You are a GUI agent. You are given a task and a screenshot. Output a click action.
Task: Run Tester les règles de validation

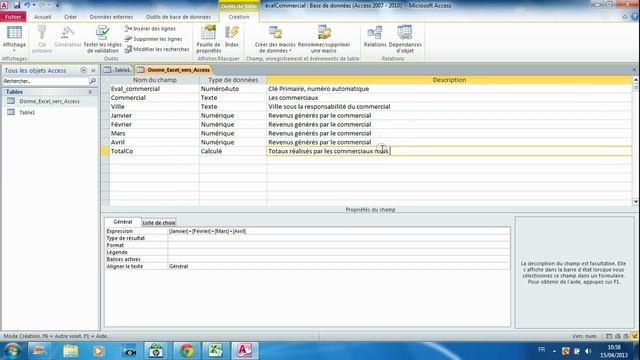102,39
